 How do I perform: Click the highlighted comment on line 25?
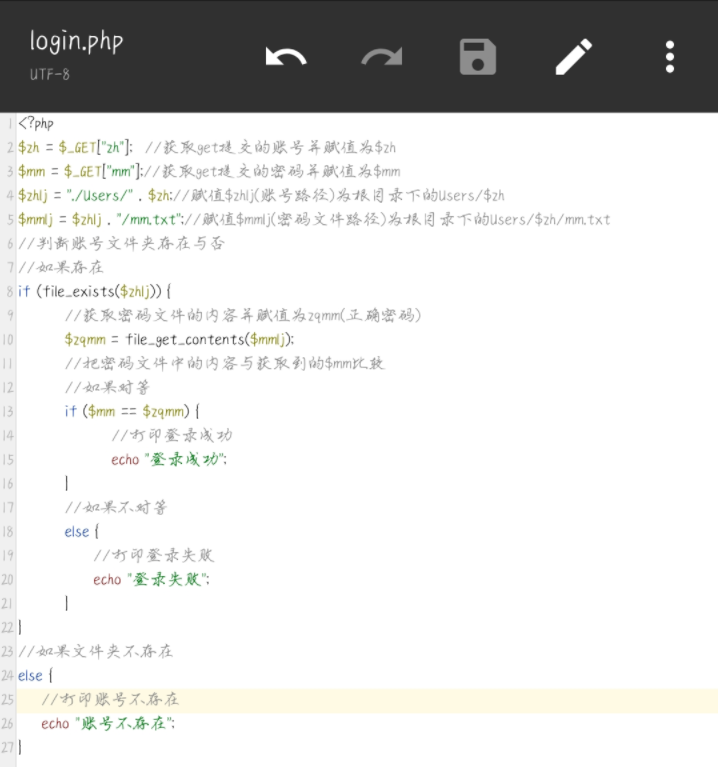click(x=110, y=700)
